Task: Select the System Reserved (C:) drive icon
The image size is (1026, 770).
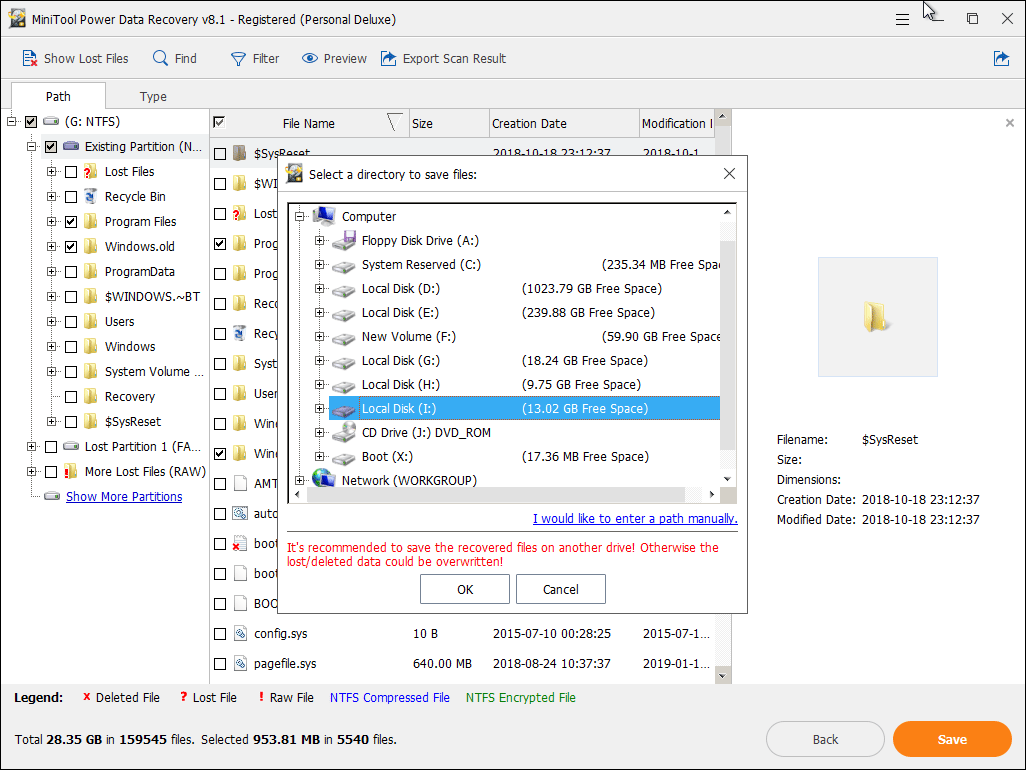Action: 344,266
